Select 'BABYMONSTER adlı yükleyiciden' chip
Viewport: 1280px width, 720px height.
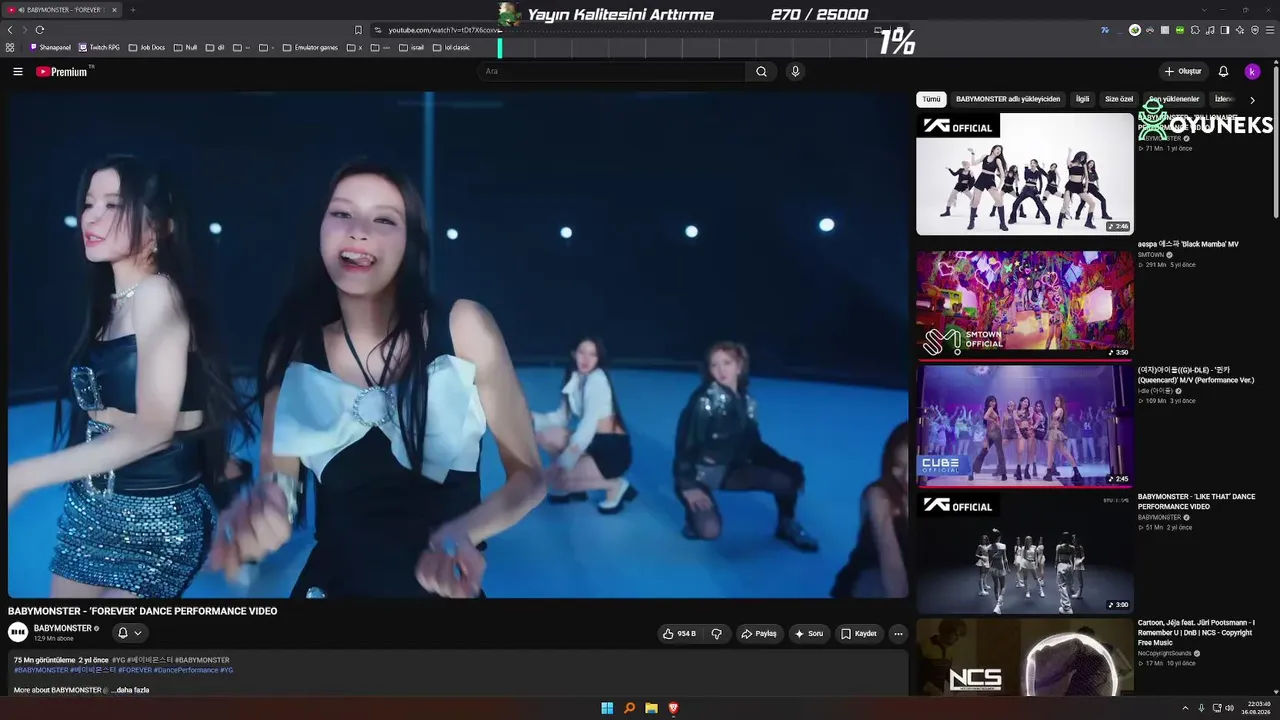click(x=1008, y=100)
